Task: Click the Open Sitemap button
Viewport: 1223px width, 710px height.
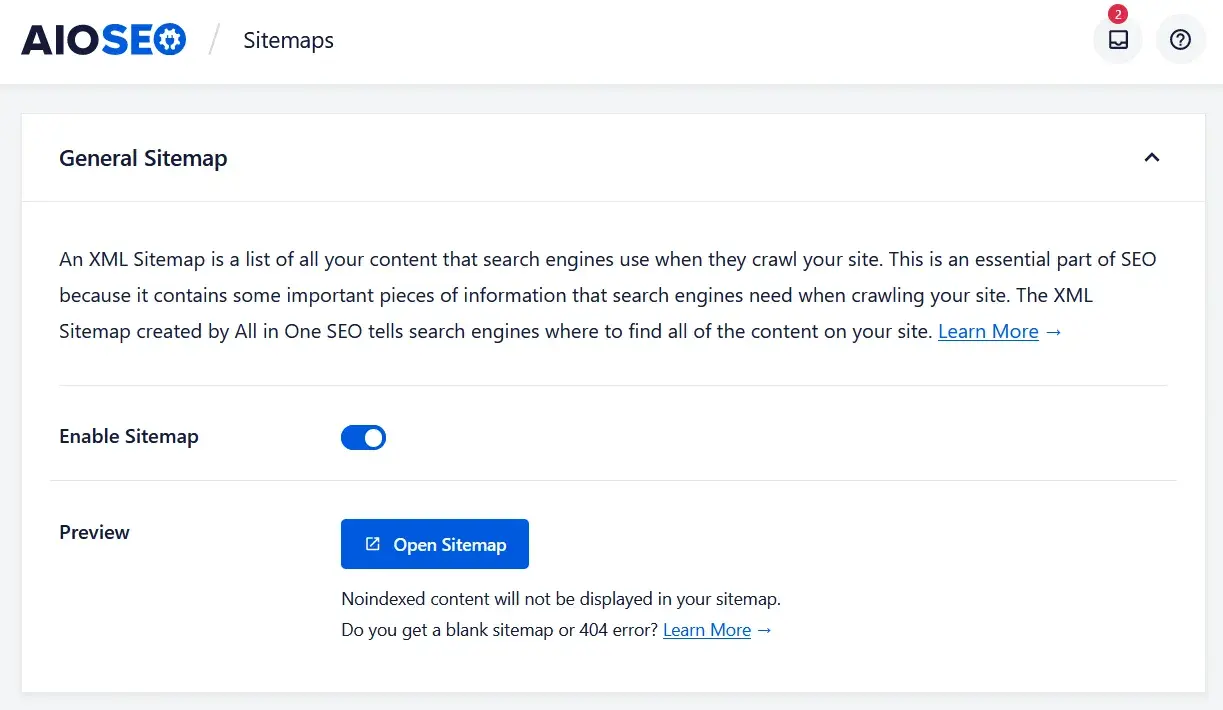Action: (435, 544)
